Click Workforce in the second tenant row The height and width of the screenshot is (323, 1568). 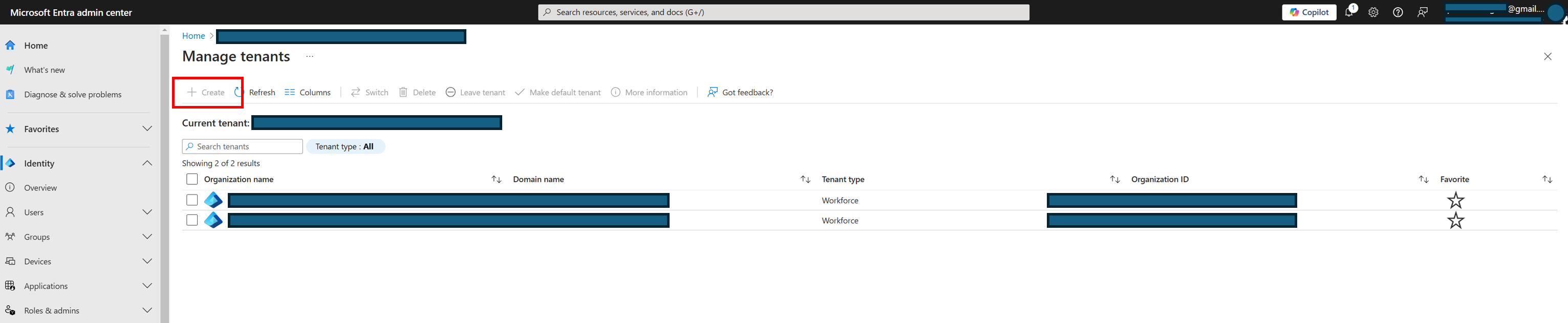840,220
